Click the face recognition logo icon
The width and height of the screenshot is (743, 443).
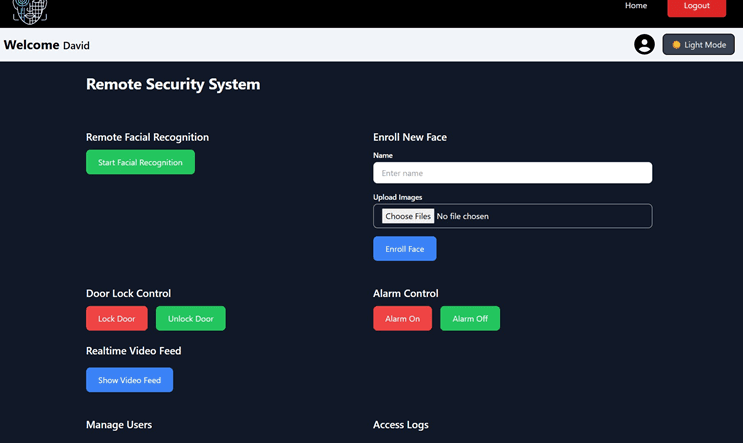pyautogui.click(x=30, y=11)
